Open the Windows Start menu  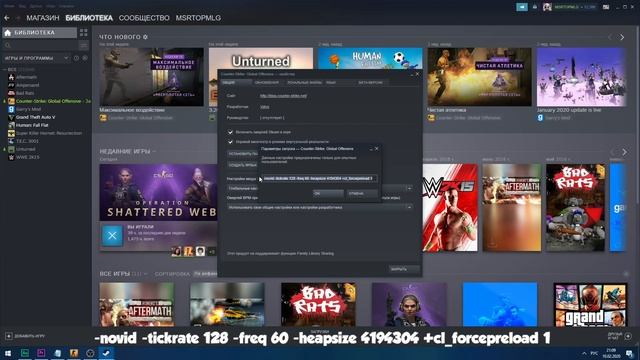(8, 353)
